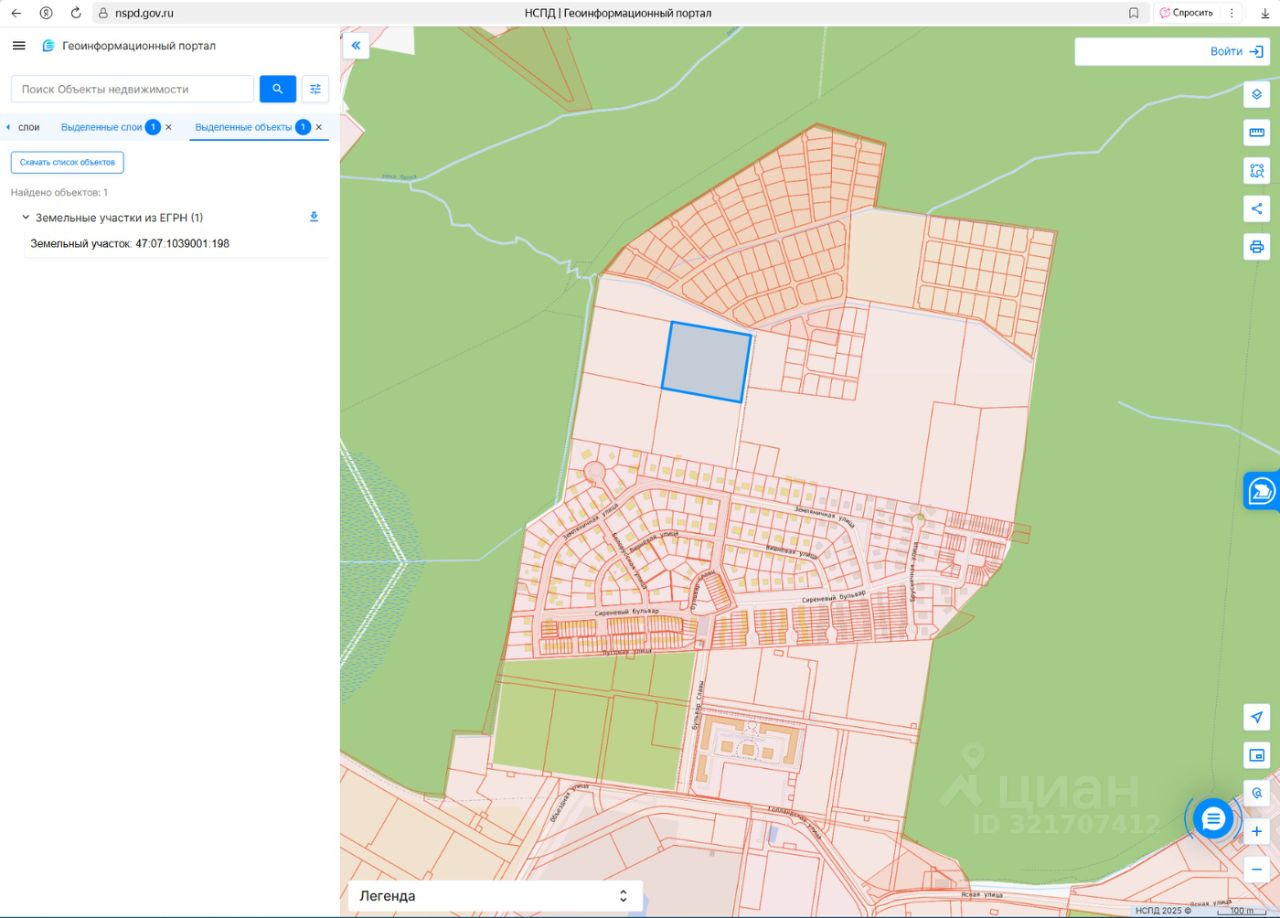
Task: Close the Выделенные объекты tab
Action: (x=319, y=127)
